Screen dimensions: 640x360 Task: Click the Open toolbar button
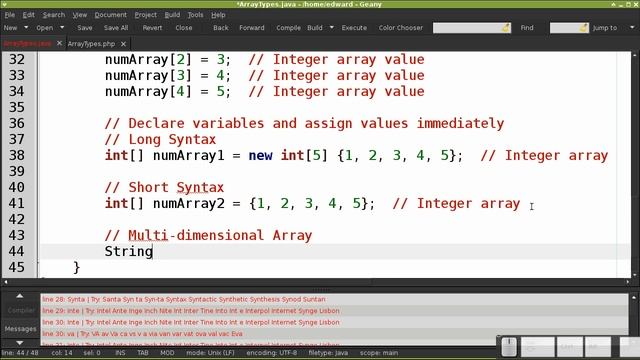(x=44, y=28)
